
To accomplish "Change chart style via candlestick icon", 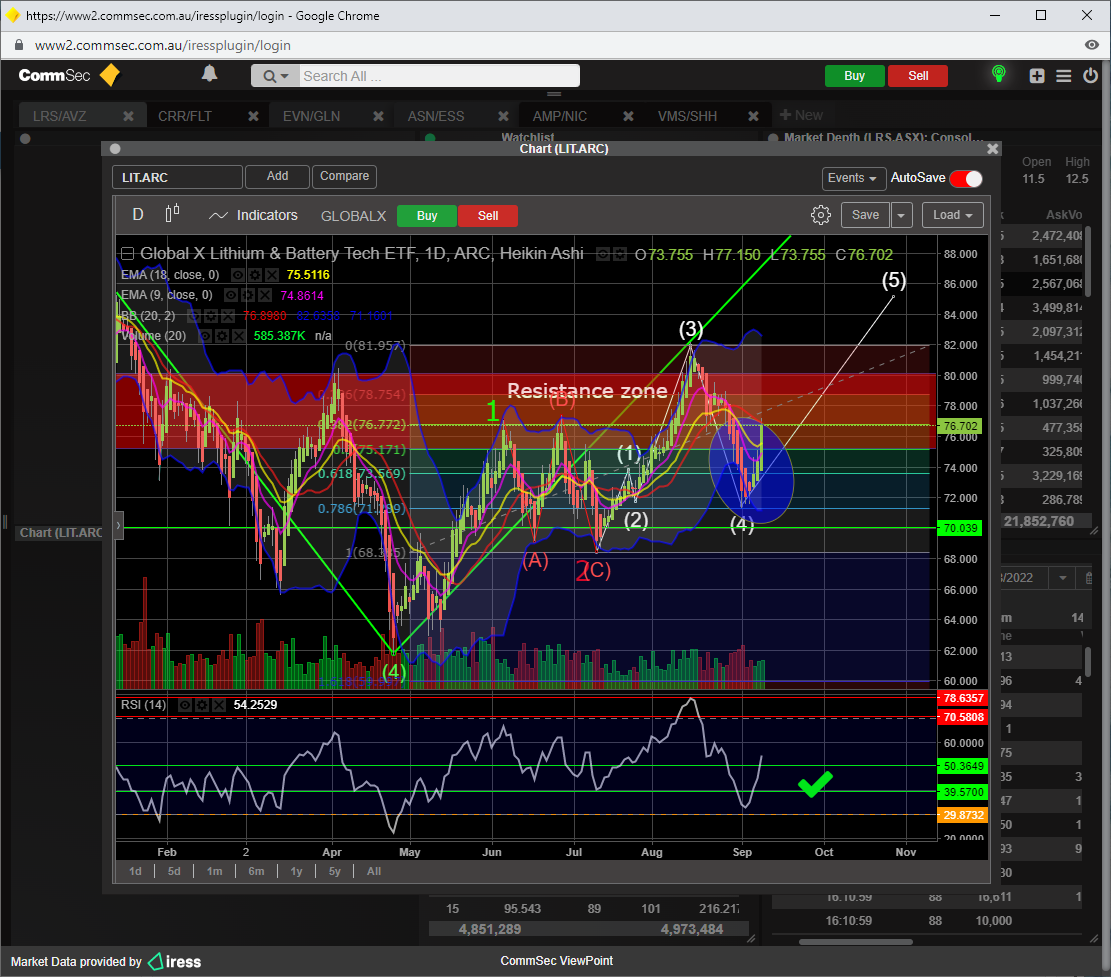I will pyautogui.click(x=173, y=214).
